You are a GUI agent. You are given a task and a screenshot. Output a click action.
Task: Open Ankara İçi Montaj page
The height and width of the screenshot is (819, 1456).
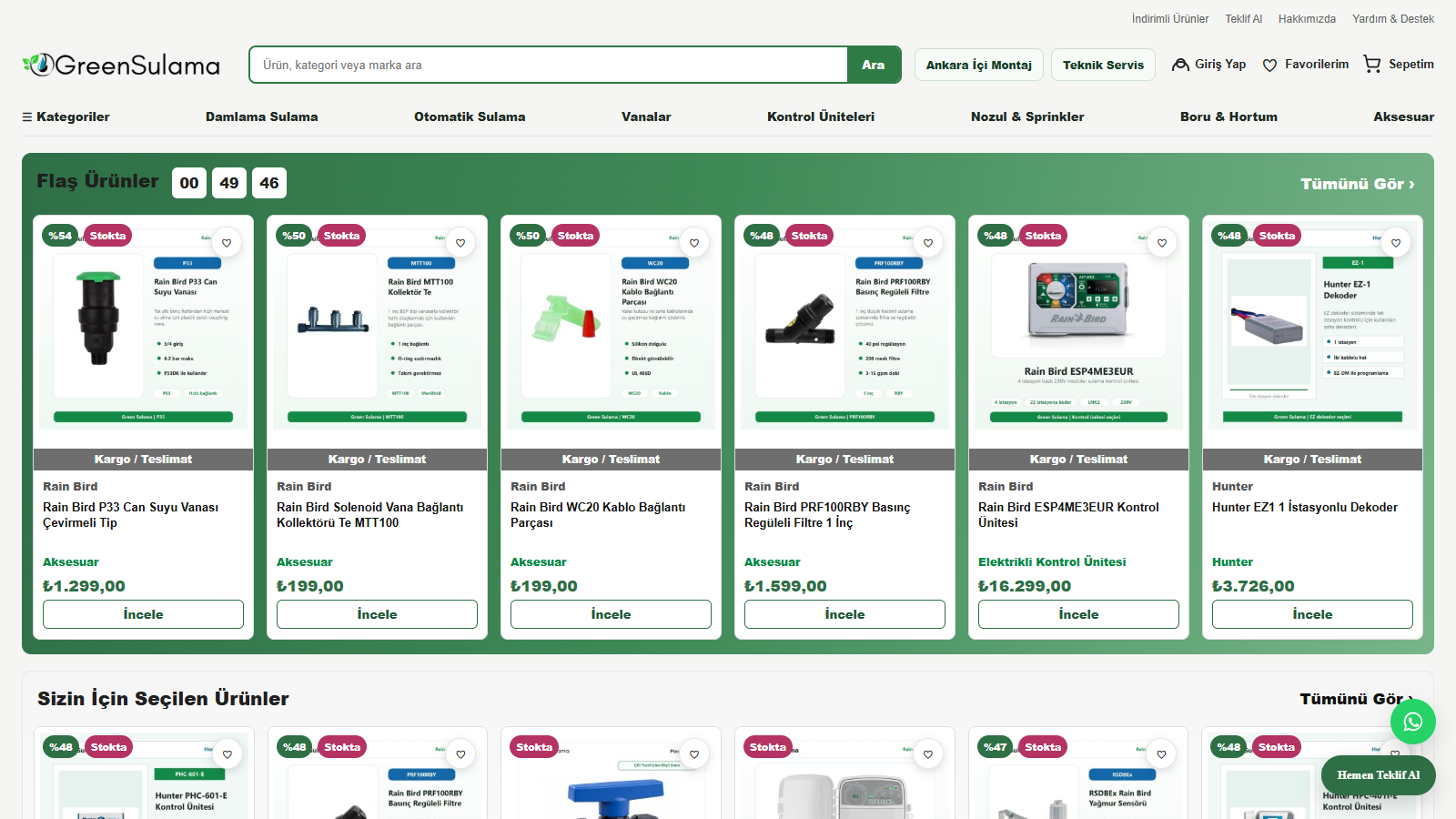point(979,65)
